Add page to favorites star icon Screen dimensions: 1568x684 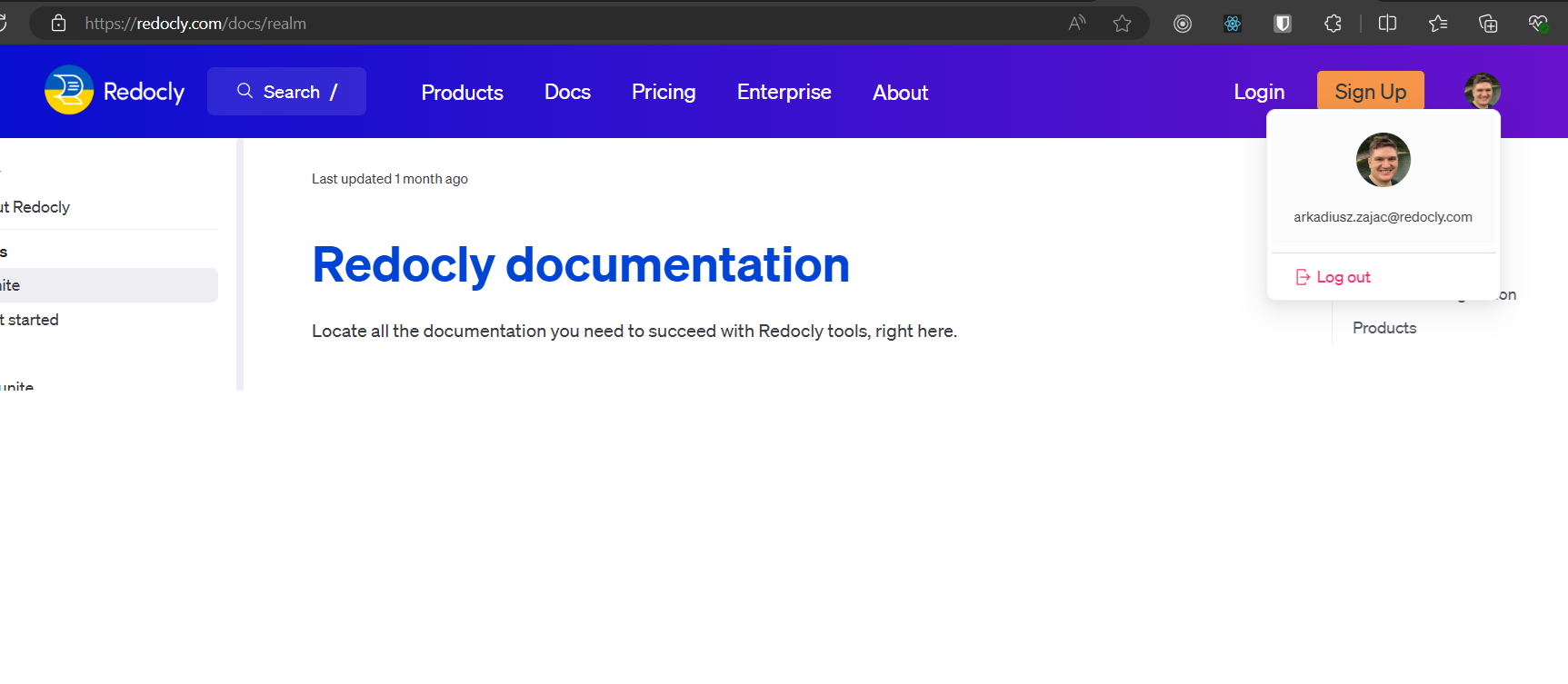tap(1122, 24)
